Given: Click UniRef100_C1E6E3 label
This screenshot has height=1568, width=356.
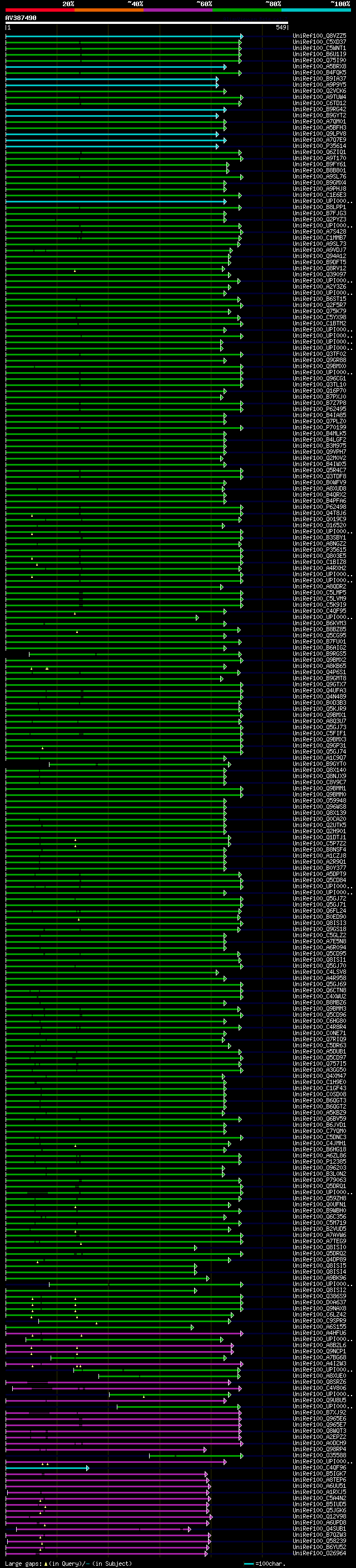Looking at the screenshot, I should 319,195.
